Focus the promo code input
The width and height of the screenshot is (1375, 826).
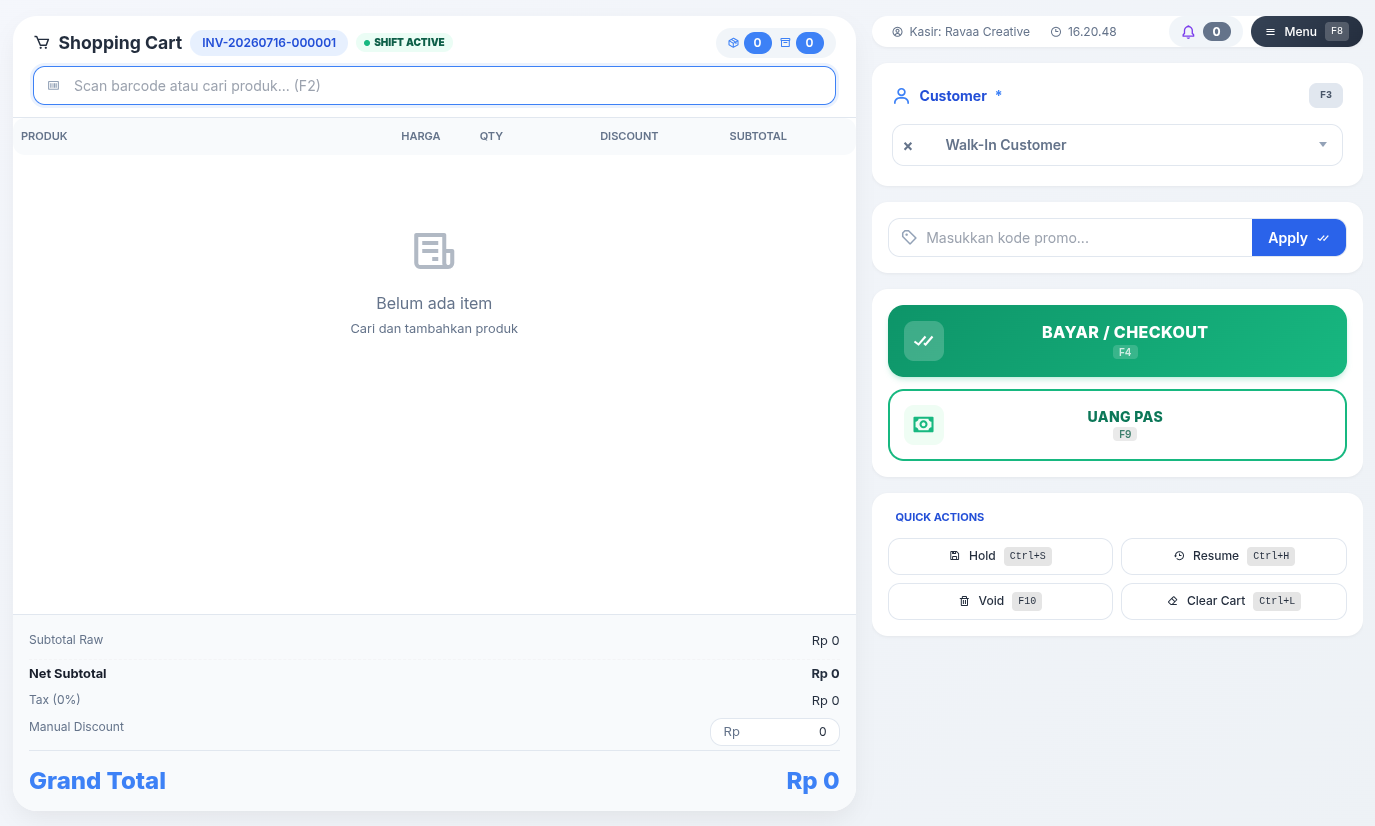(x=1070, y=238)
